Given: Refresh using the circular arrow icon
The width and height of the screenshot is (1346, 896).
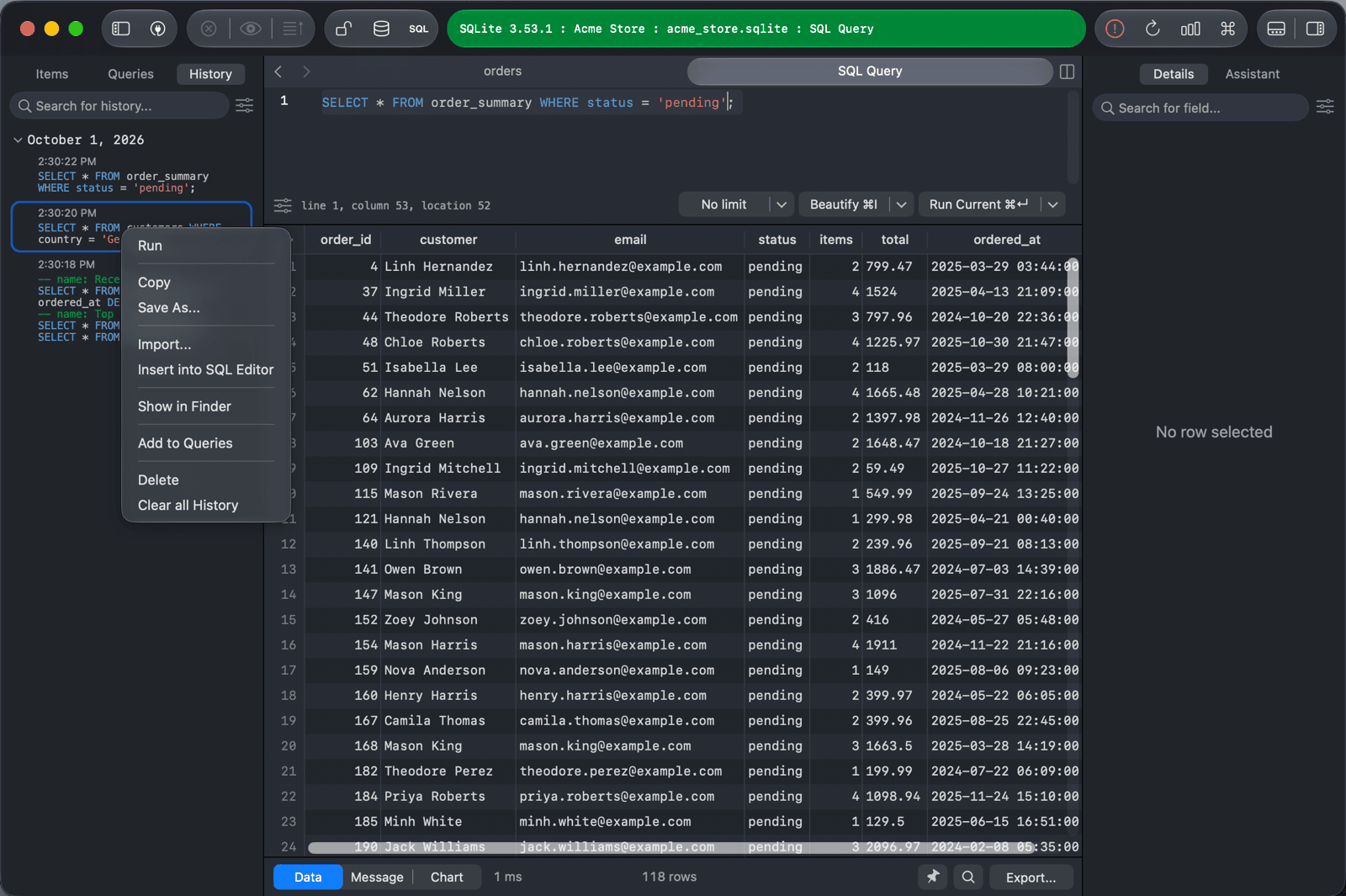Looking at the screenshot, I should (x=1153, y=29).
